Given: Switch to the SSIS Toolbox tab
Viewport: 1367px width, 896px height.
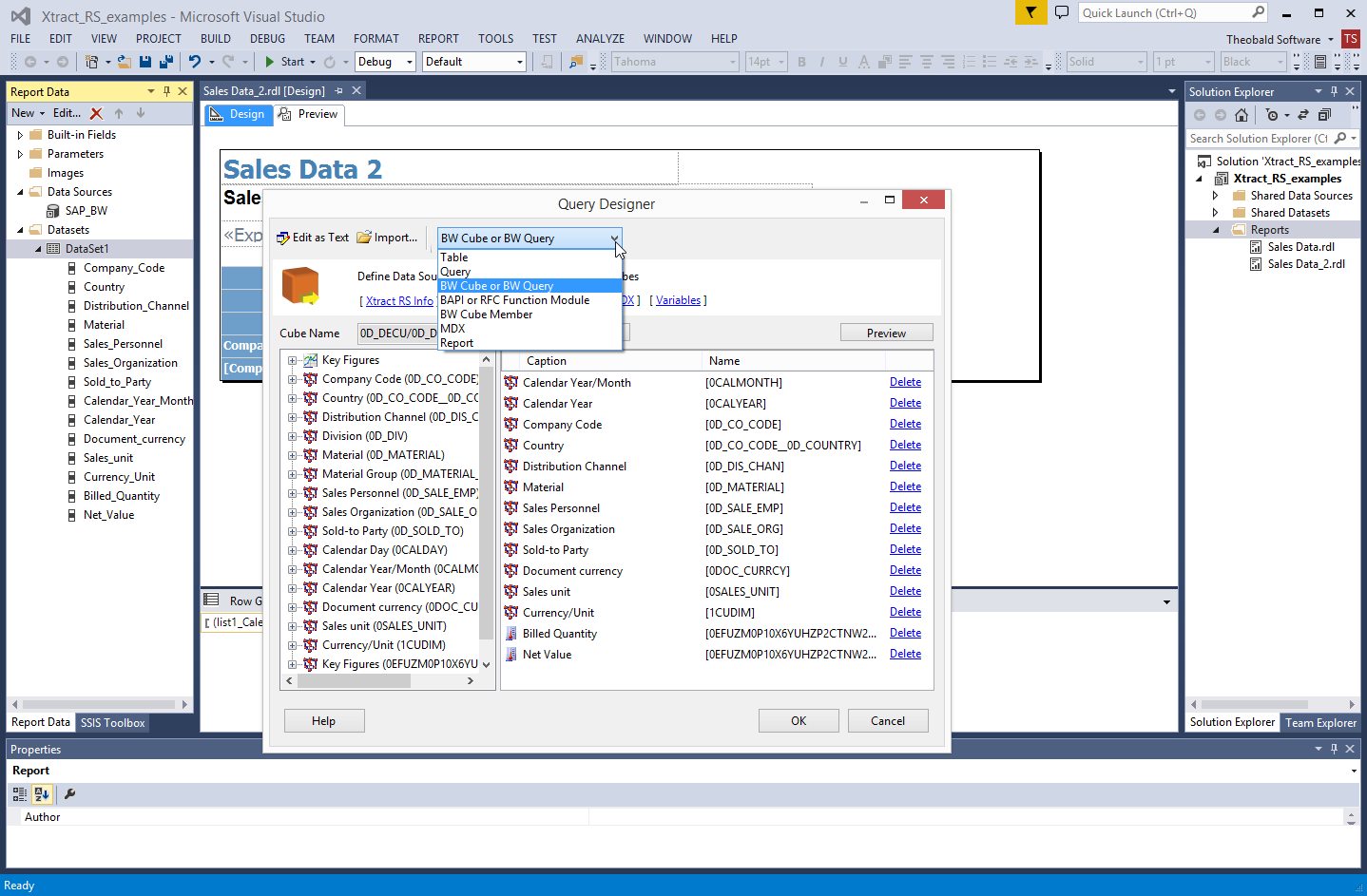Looking at the screenshot, I should point(112,723).
